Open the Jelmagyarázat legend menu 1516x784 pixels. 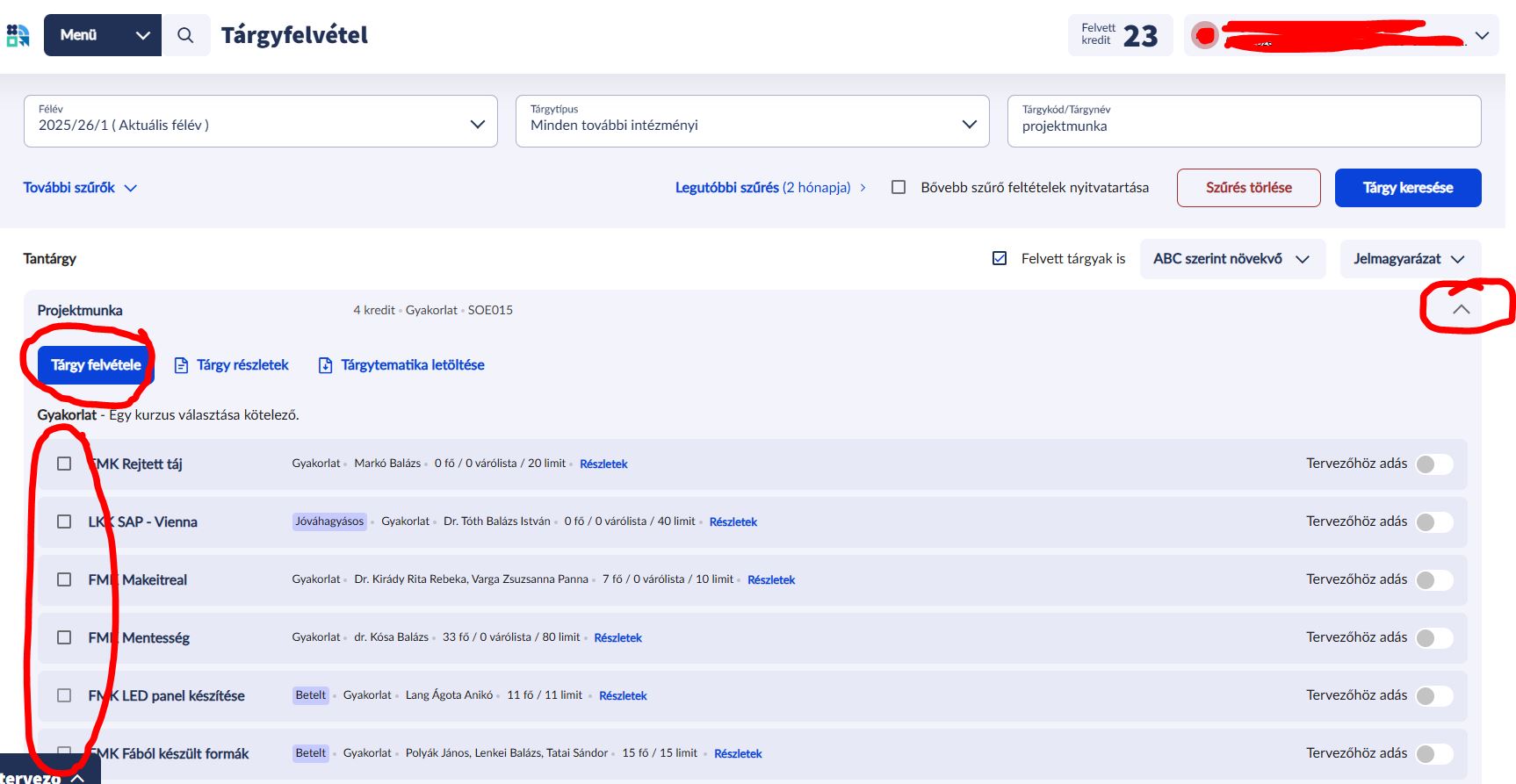point(1409,259)
